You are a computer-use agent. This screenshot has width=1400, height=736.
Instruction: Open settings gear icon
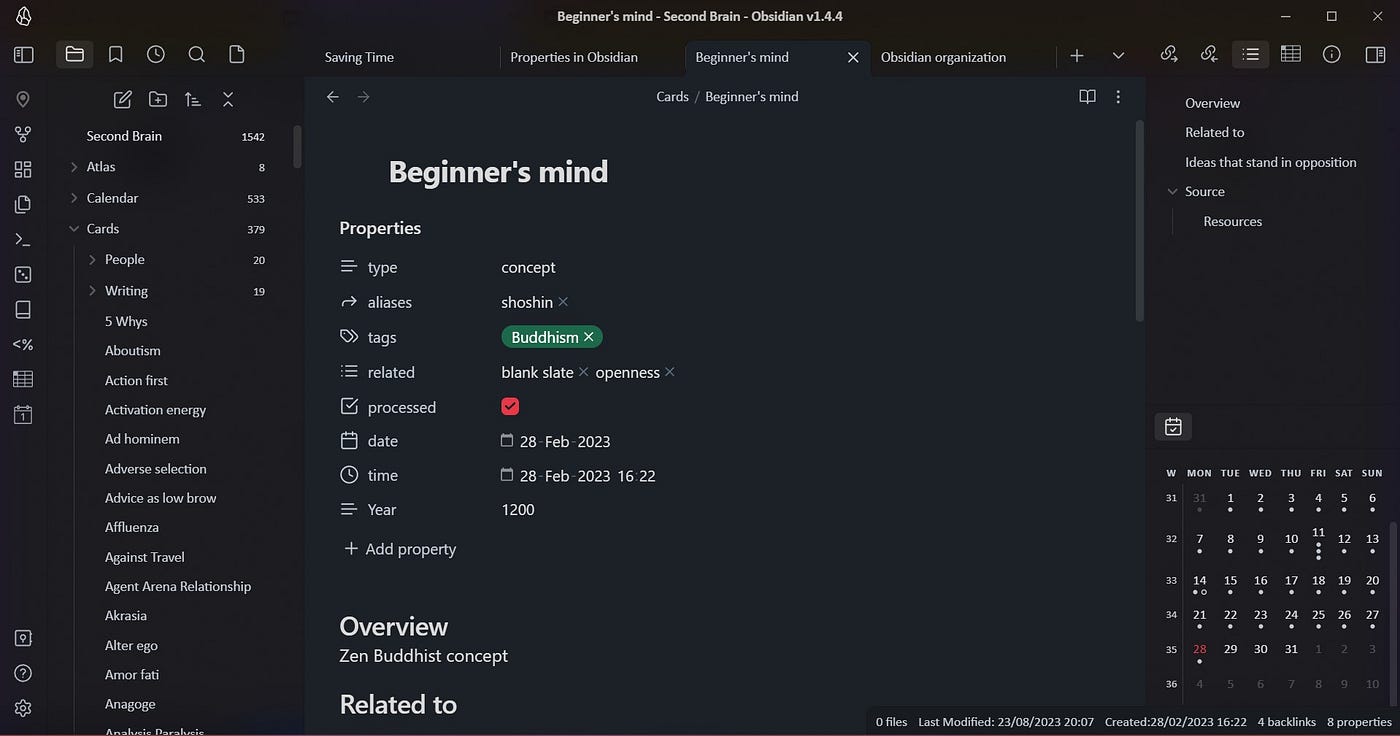coord(23,708)
